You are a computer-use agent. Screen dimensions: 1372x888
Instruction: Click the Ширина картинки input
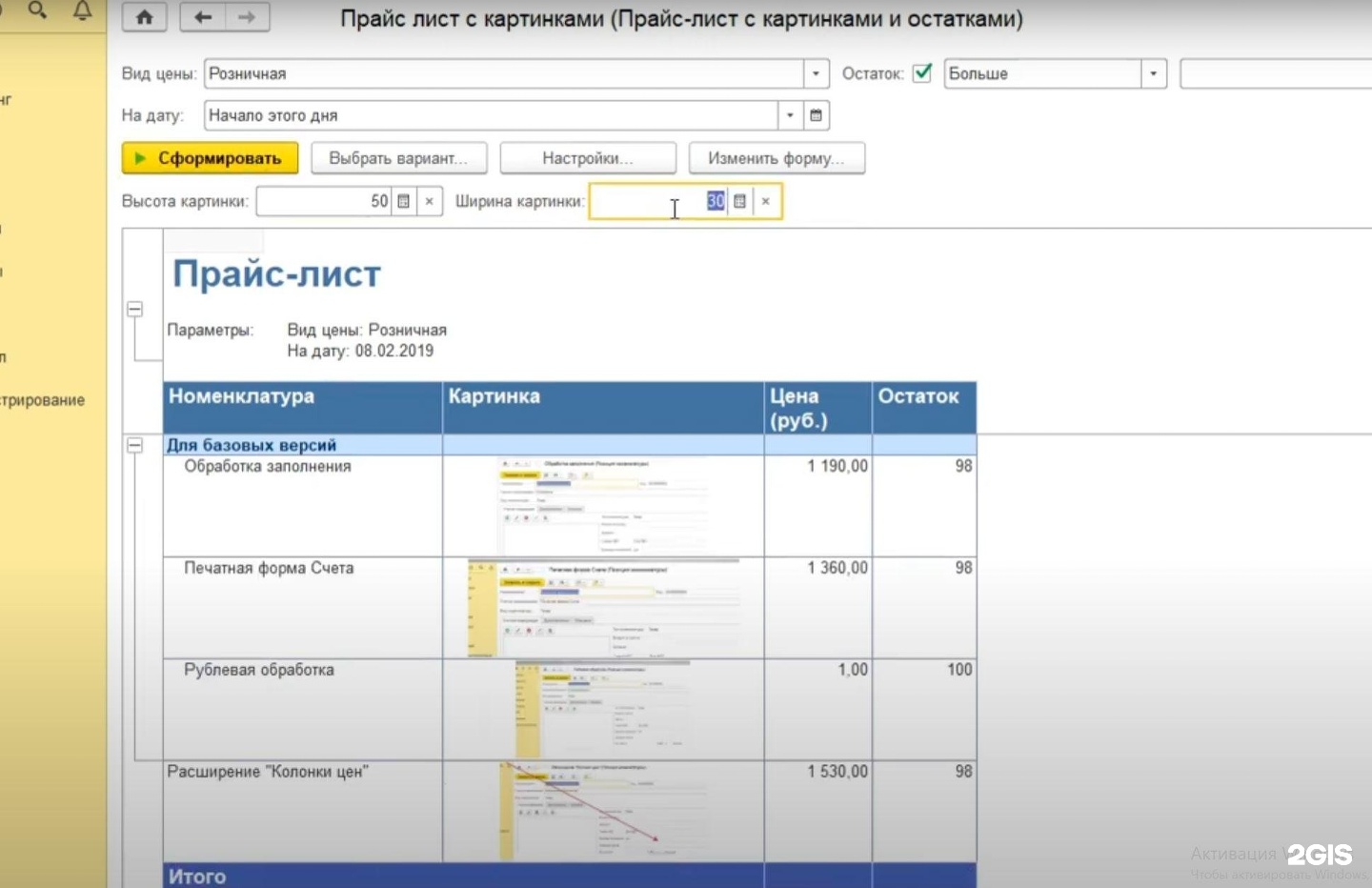point(658,201)
